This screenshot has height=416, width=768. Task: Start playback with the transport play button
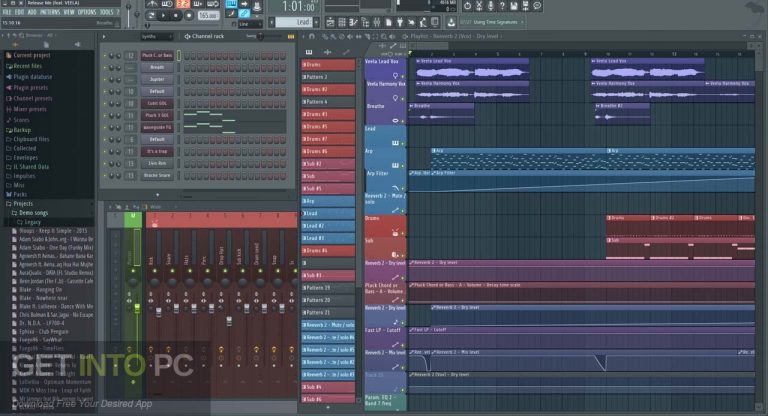coord(164,16)
